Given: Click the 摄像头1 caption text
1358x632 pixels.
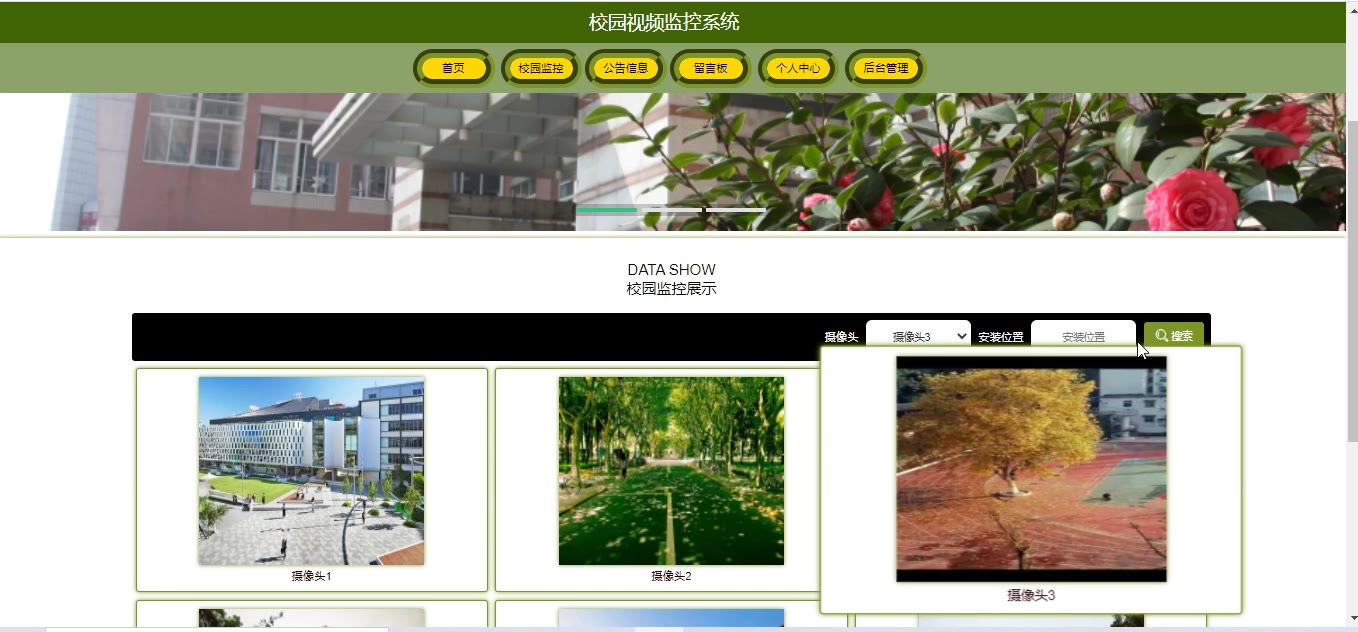Looking at the screenshot, I should 311,576.
